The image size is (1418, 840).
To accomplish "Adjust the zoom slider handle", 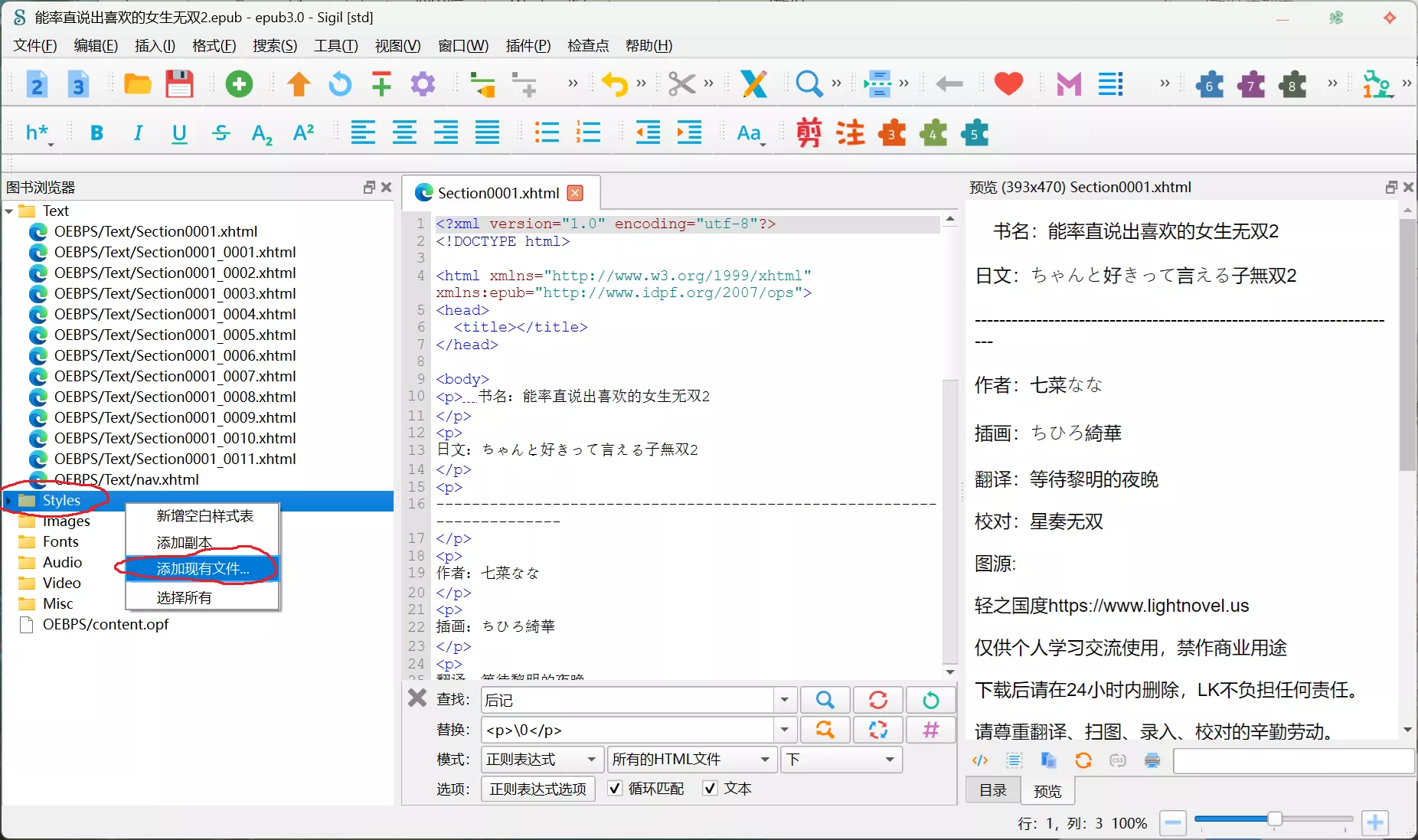I will [1275, 820].
